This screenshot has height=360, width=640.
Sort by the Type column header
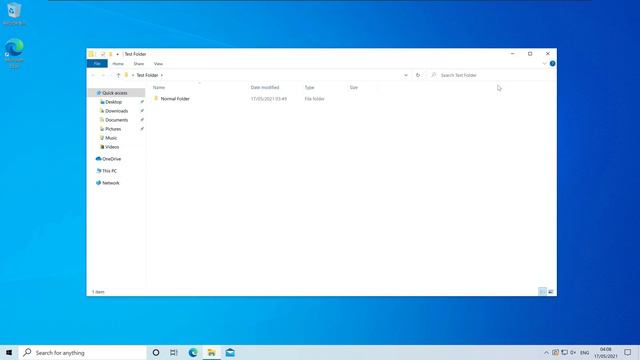pyautogui.click(x=309, y=87)
